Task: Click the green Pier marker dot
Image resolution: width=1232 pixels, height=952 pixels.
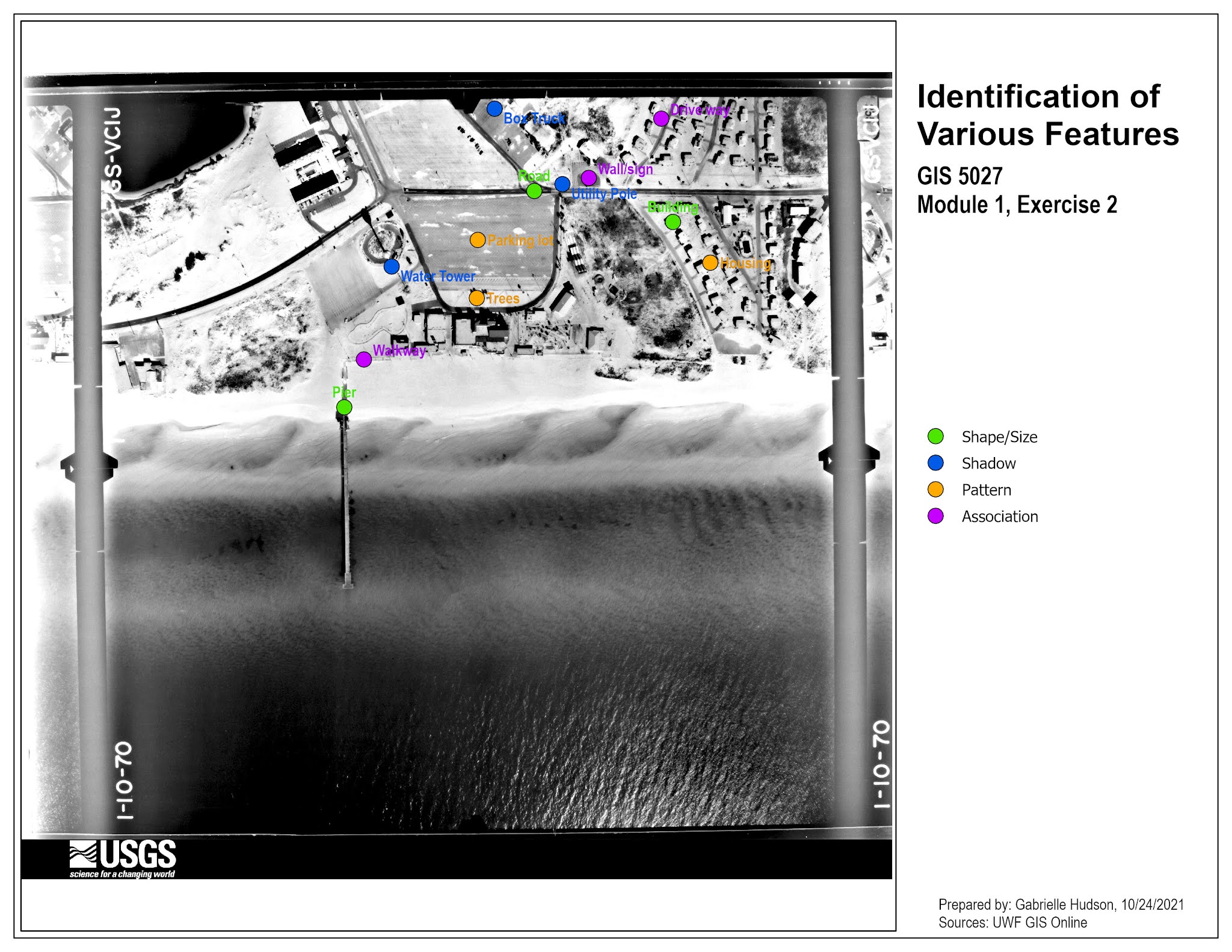Action: pos(344,408)
